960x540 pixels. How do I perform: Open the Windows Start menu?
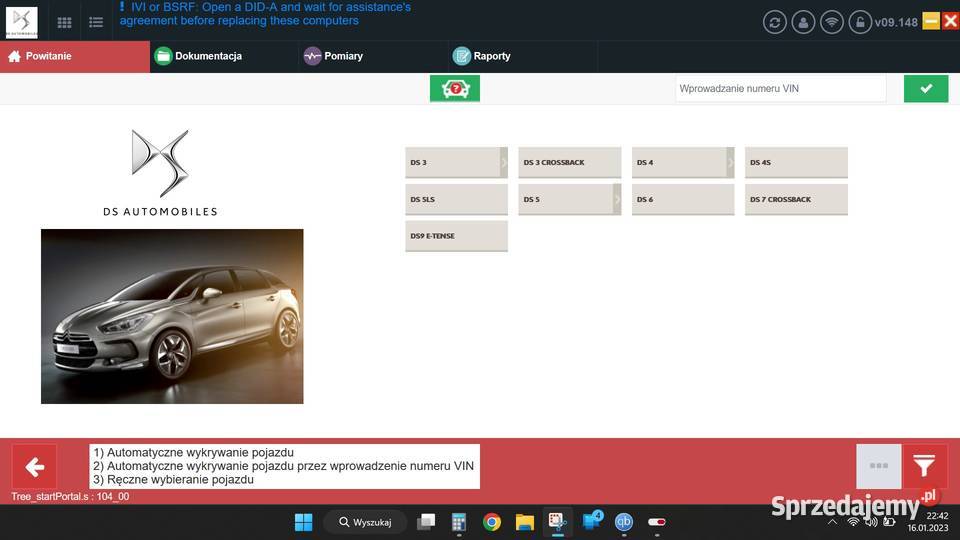304,522
